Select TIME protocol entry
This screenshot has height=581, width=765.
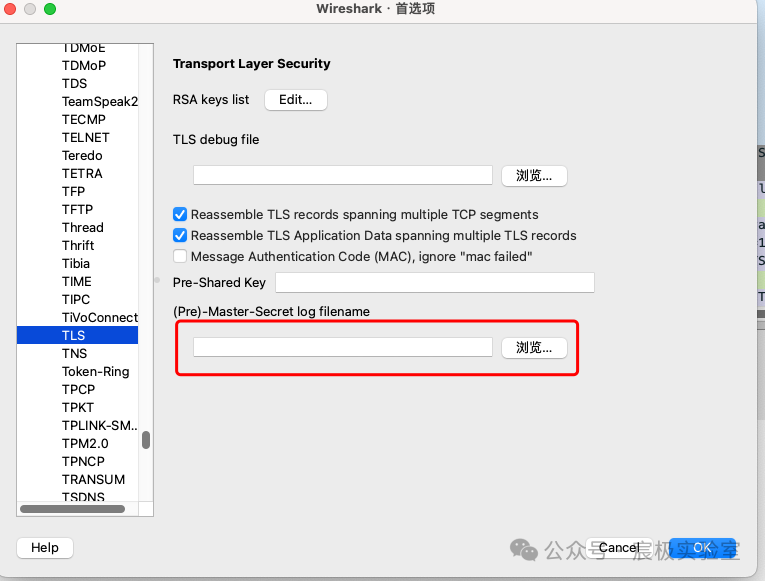tap(77, 281)
